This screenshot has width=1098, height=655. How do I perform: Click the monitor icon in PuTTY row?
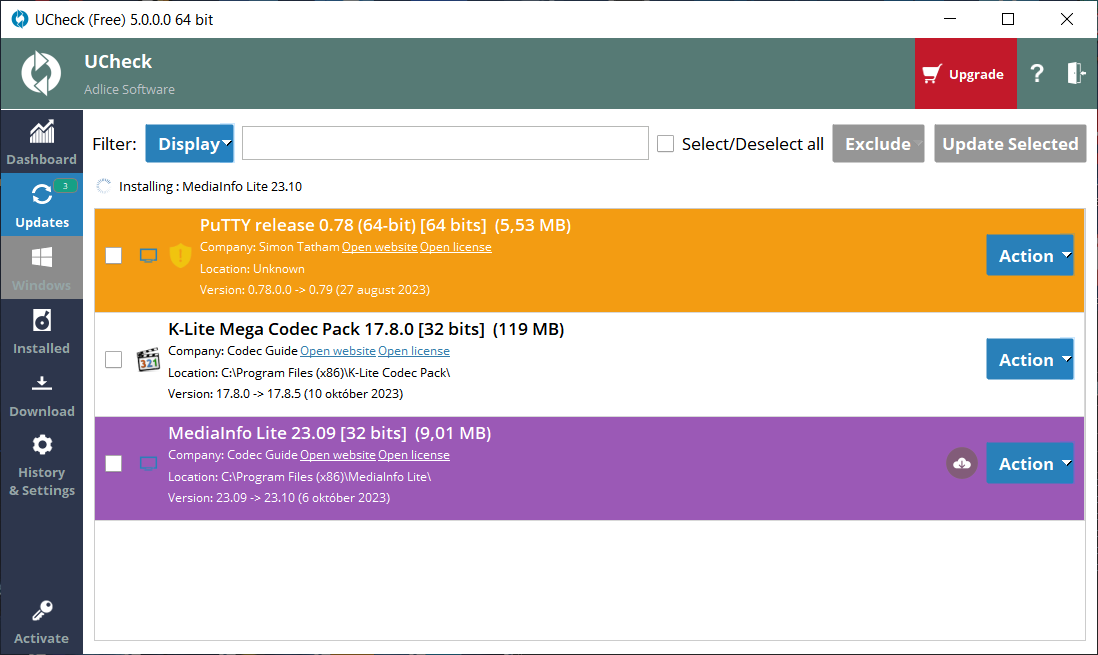[148, 256]
